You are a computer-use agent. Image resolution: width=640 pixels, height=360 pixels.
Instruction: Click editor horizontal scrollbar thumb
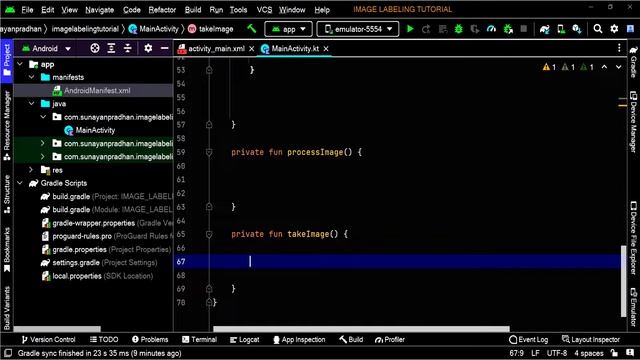click(x=361, y=329)
